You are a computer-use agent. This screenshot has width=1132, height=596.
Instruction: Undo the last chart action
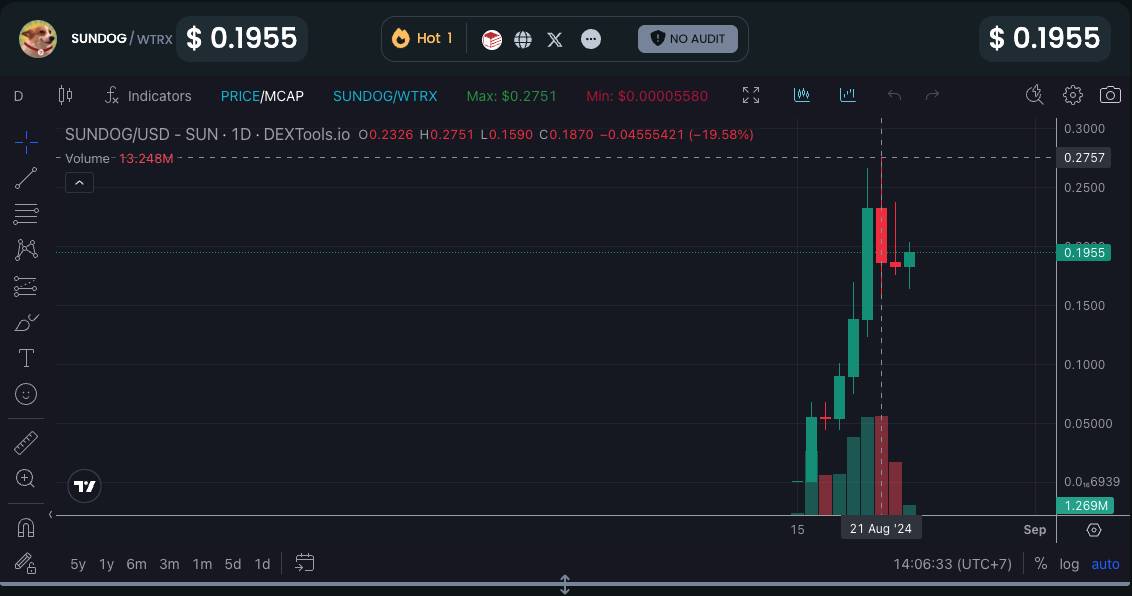pyautogui.click(x=894, y=95)
